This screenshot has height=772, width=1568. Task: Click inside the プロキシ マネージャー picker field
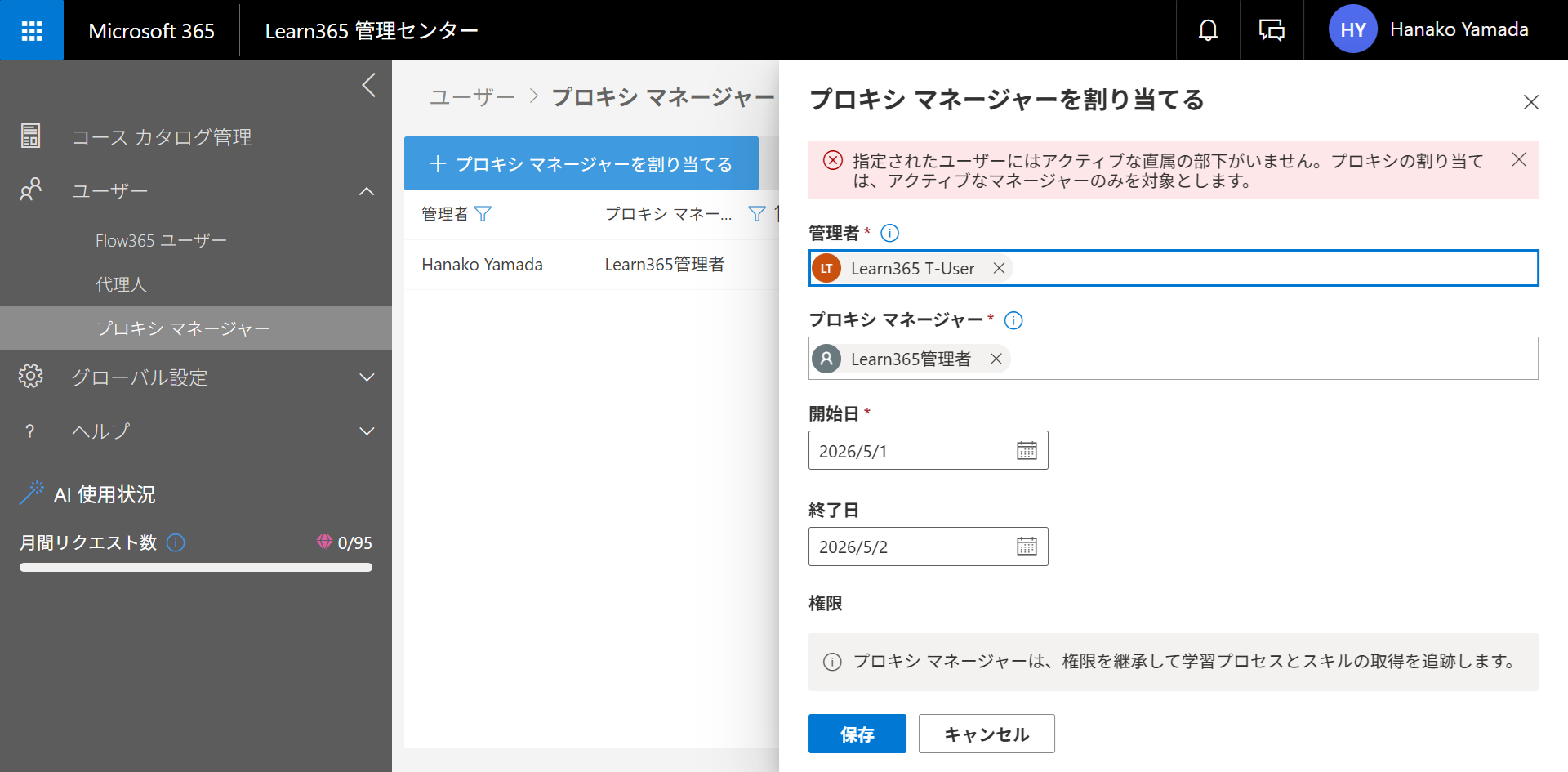tap(1174, 359)
